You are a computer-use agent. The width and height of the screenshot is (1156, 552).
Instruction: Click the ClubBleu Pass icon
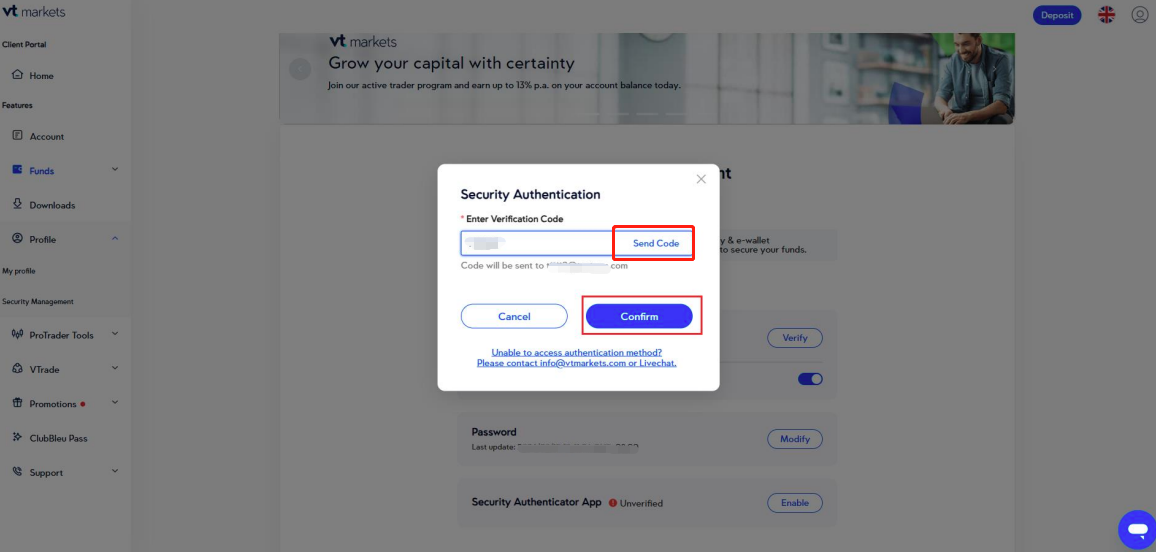tap(17, 438)
